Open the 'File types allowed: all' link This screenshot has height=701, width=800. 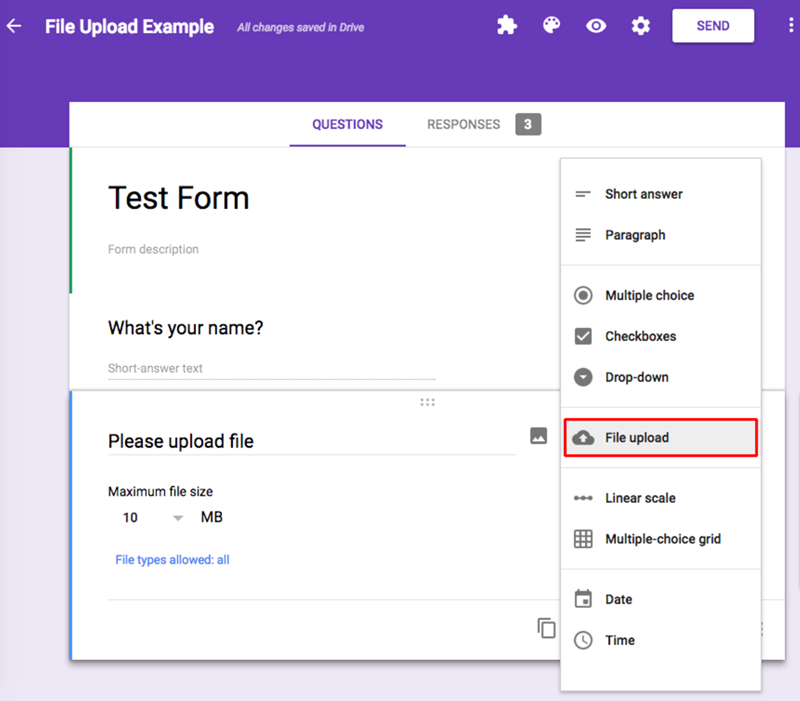pyautogui.click(x=172, y=560)
